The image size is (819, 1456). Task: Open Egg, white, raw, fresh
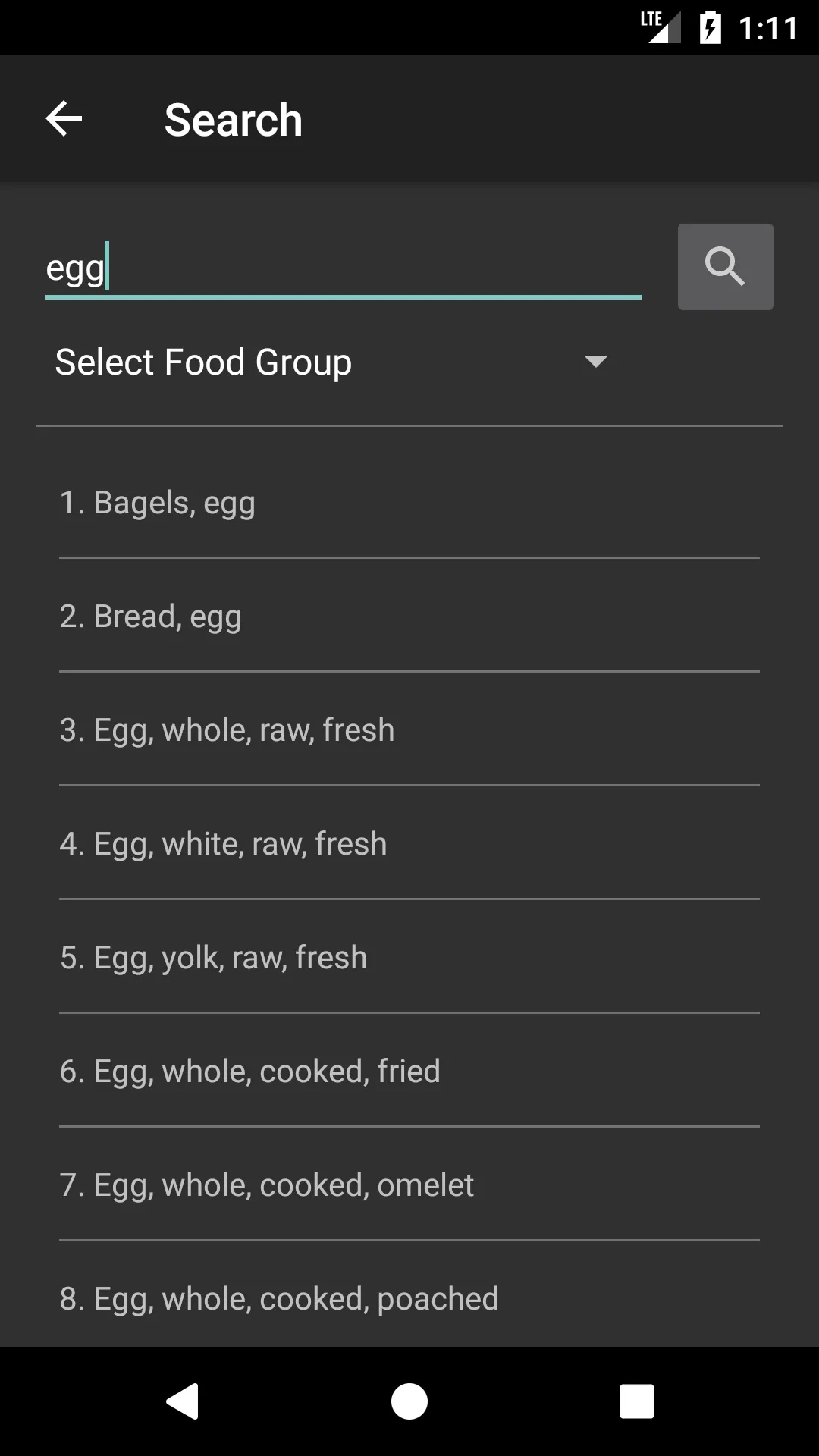pyautogui.click(x=409, y=843)
